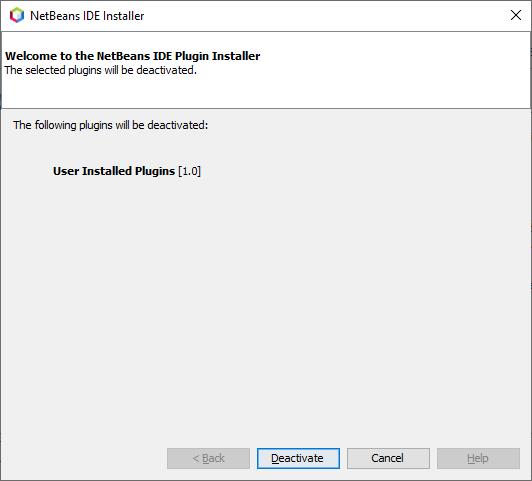
Task: Click the selected plugins subtitle text
Action: (x=101, y=70)
